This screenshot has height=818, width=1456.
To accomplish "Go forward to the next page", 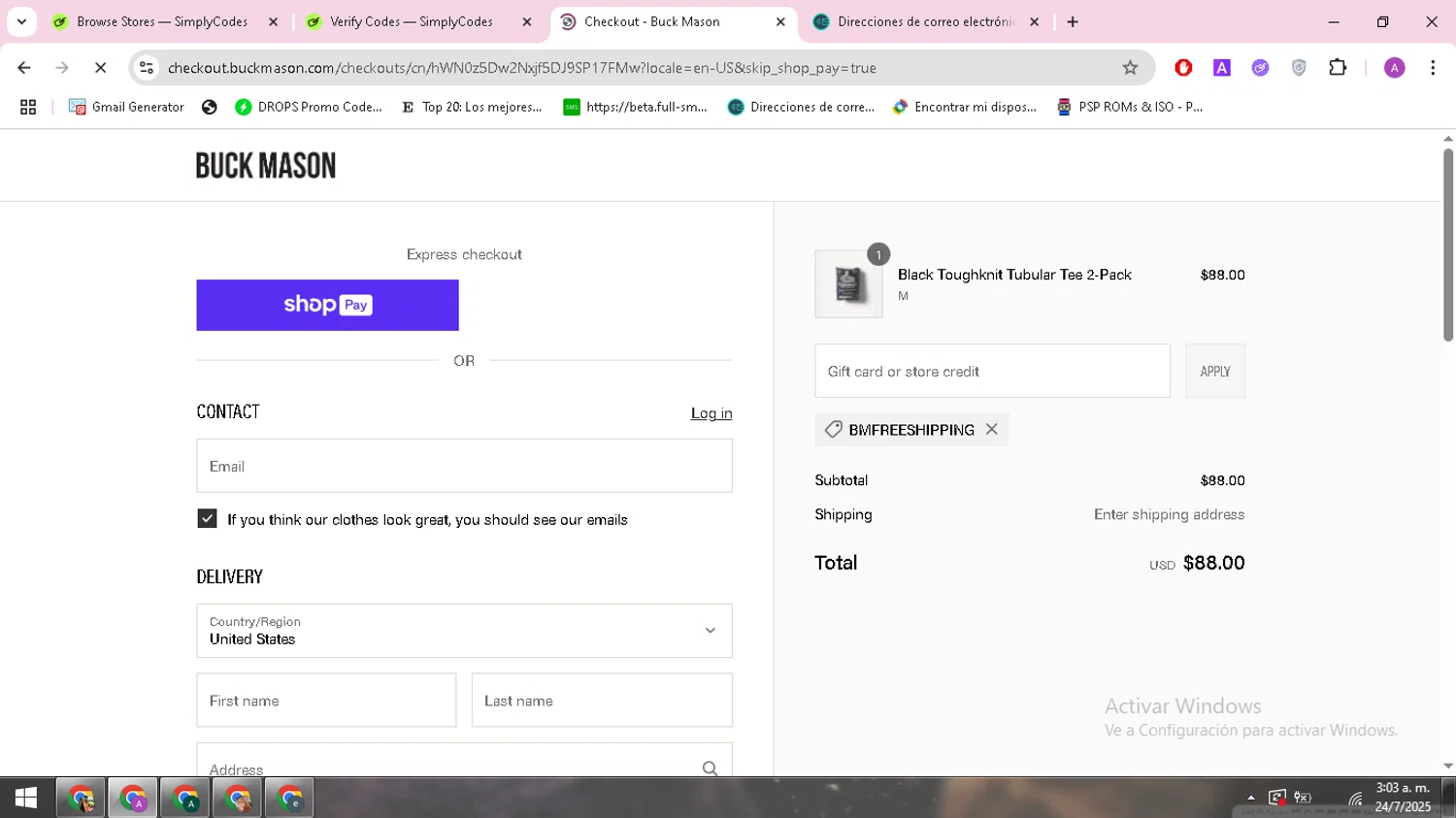I will (x=62, y=68).
